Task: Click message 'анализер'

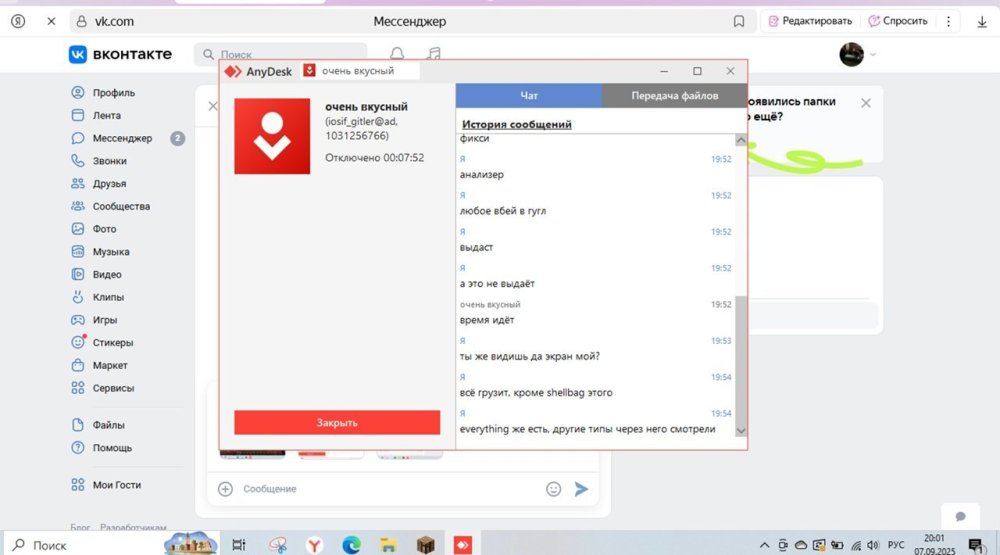Action: (482, 174)
